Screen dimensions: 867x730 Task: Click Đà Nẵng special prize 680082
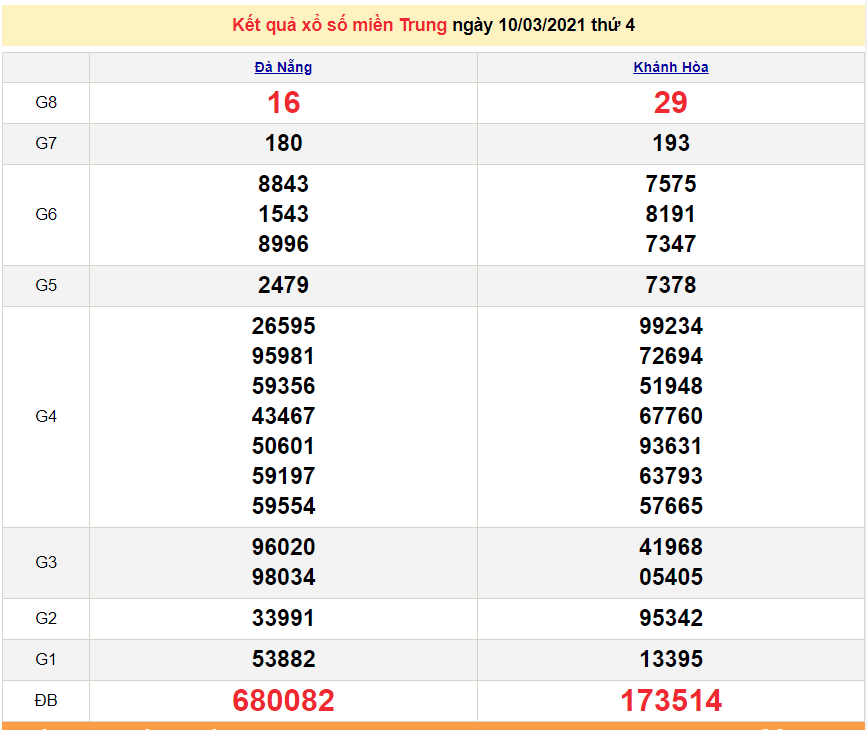tap(283, 701)
